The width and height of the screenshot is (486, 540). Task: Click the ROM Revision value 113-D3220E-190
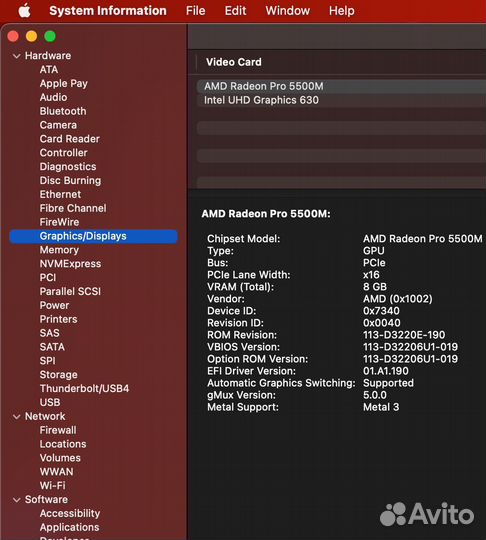[404, 335]
